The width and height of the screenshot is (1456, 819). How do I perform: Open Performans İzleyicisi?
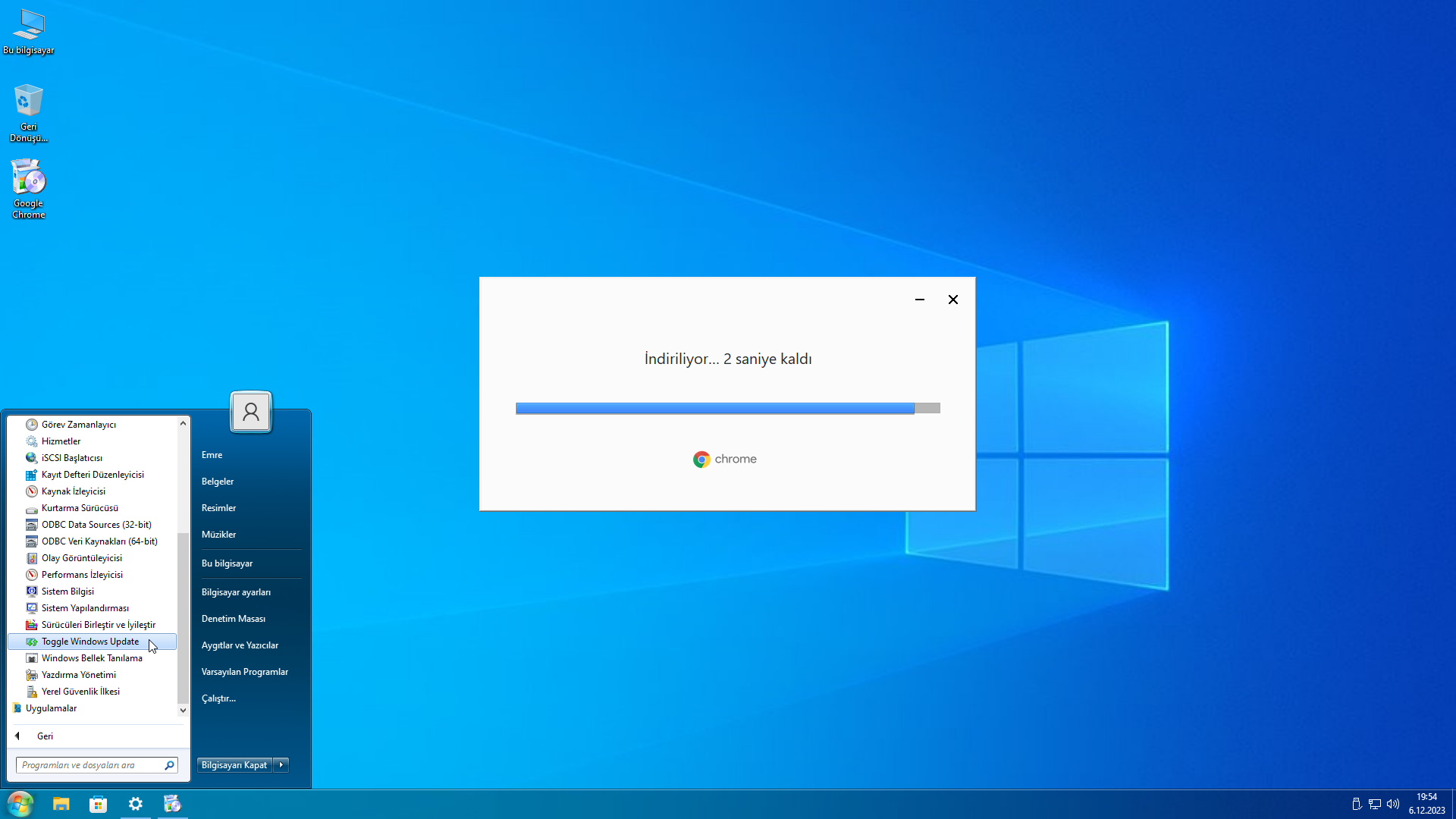point(92,575)
